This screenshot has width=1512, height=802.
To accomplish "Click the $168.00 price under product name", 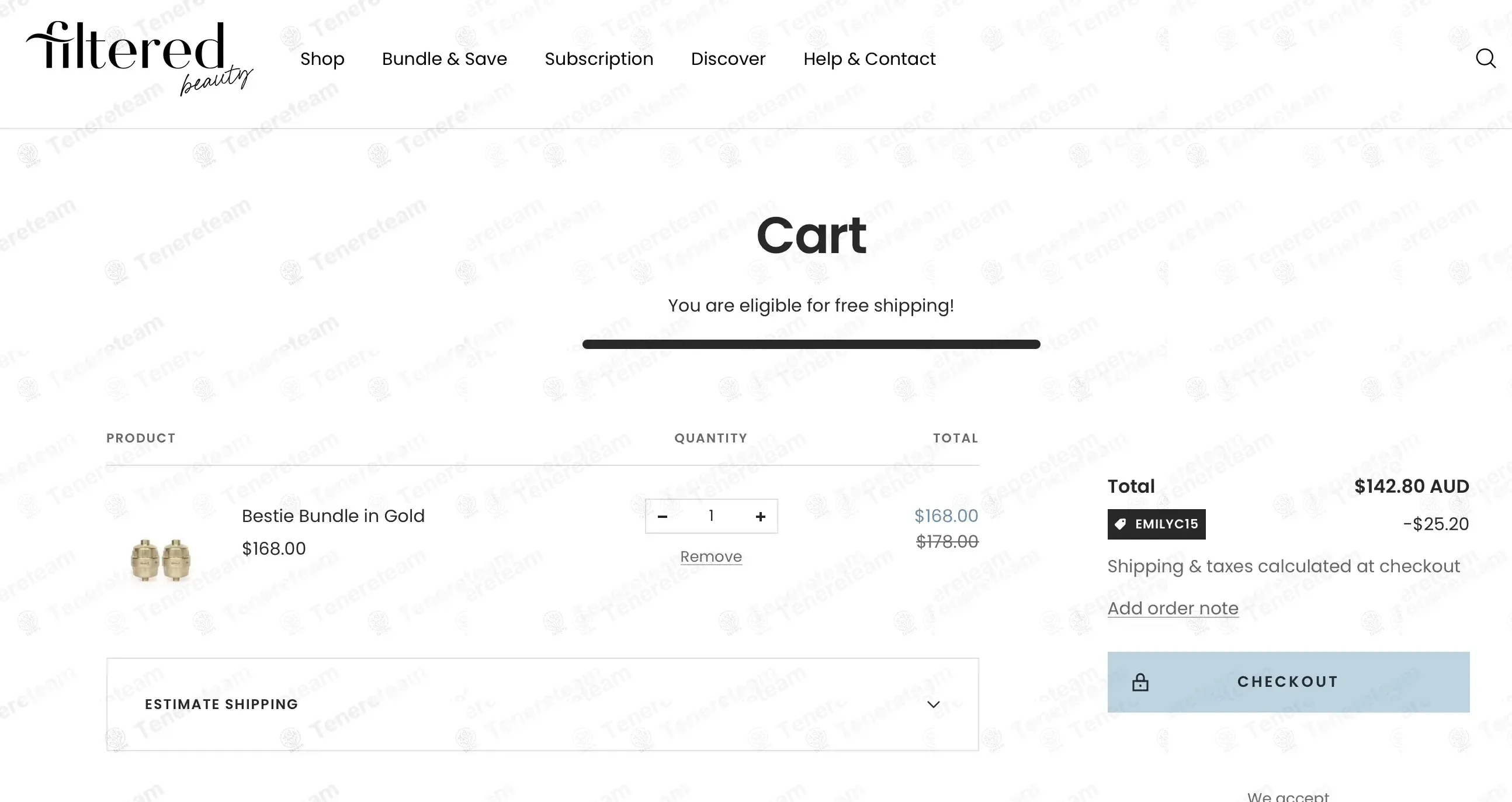I will click(x=273, y=548).
